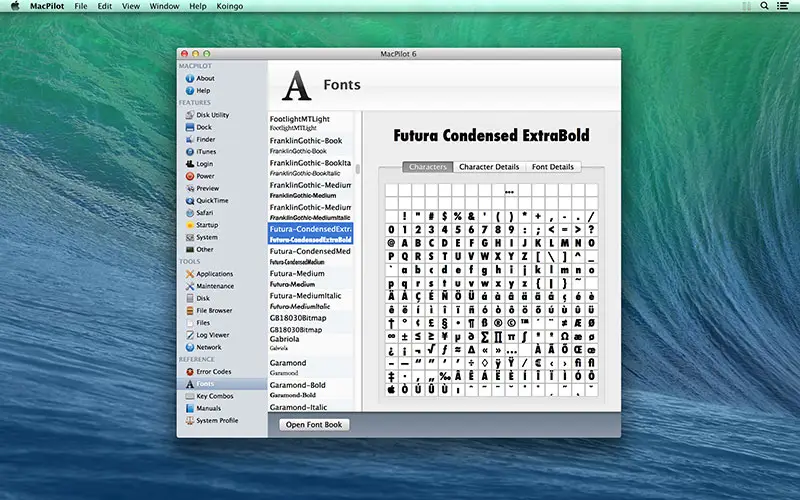Select the Login icon
Viewport: 800px width, 500px height.
point(190,164)
